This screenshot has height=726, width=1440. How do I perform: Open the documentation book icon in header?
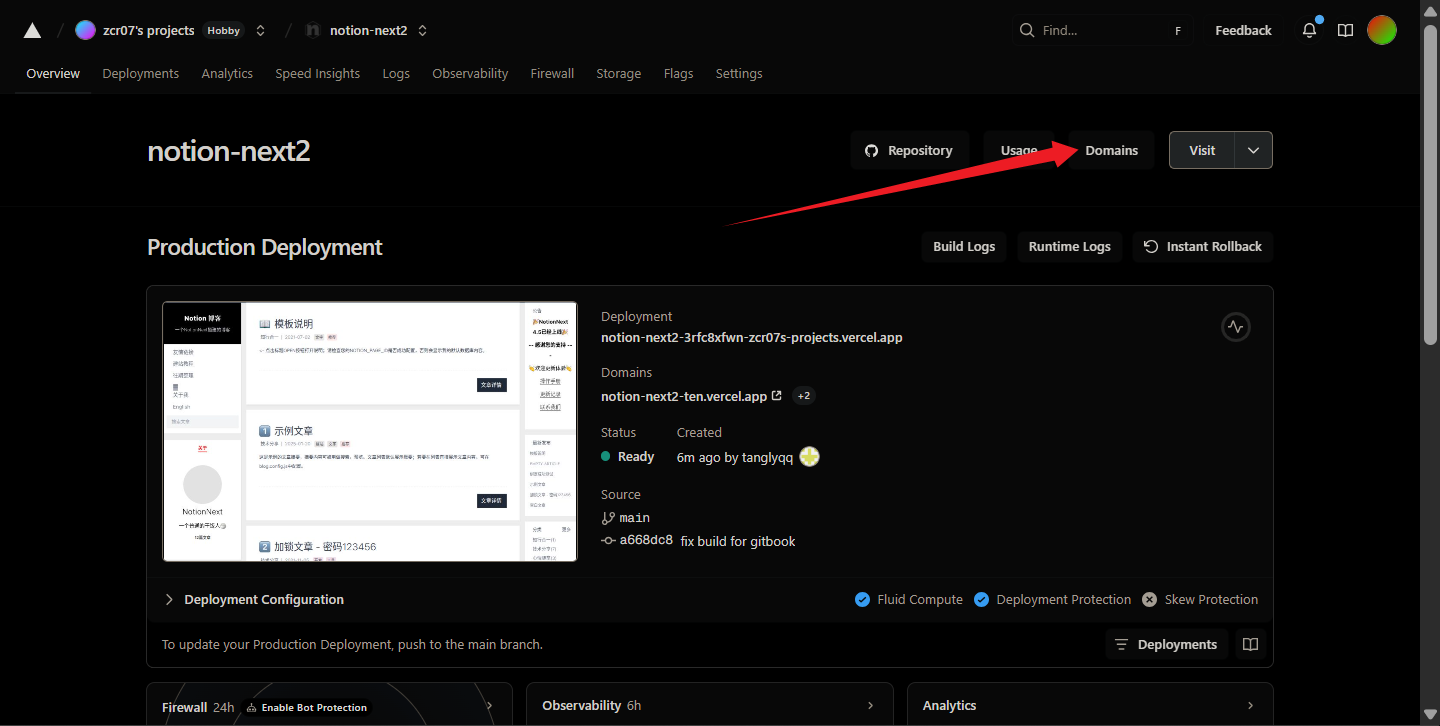coord(1345,30)
